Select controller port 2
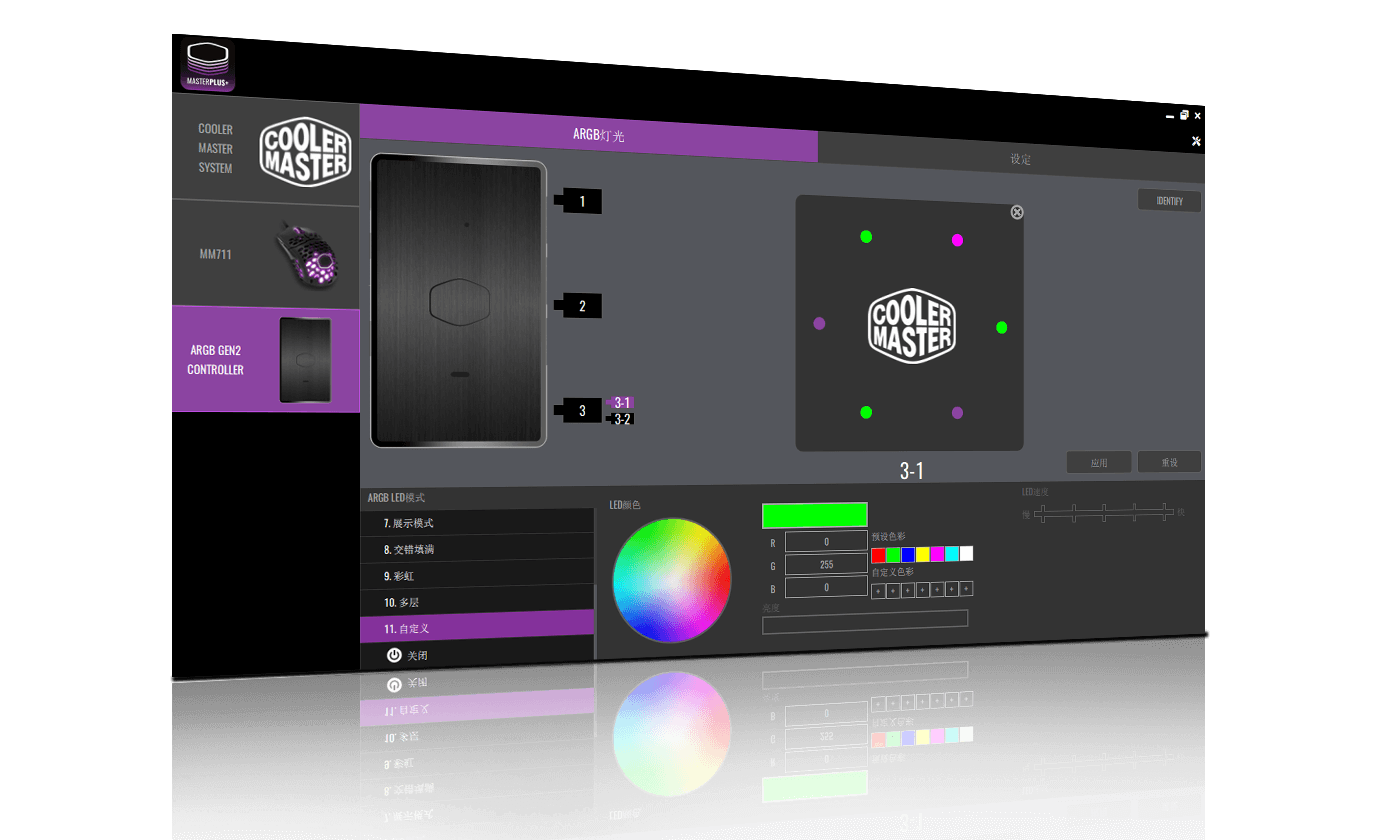 point(580,306)
